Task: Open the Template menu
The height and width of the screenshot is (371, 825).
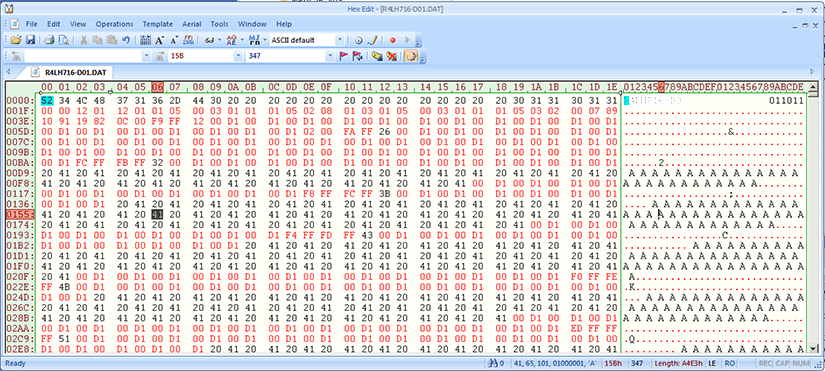Action: click(157, 24)
